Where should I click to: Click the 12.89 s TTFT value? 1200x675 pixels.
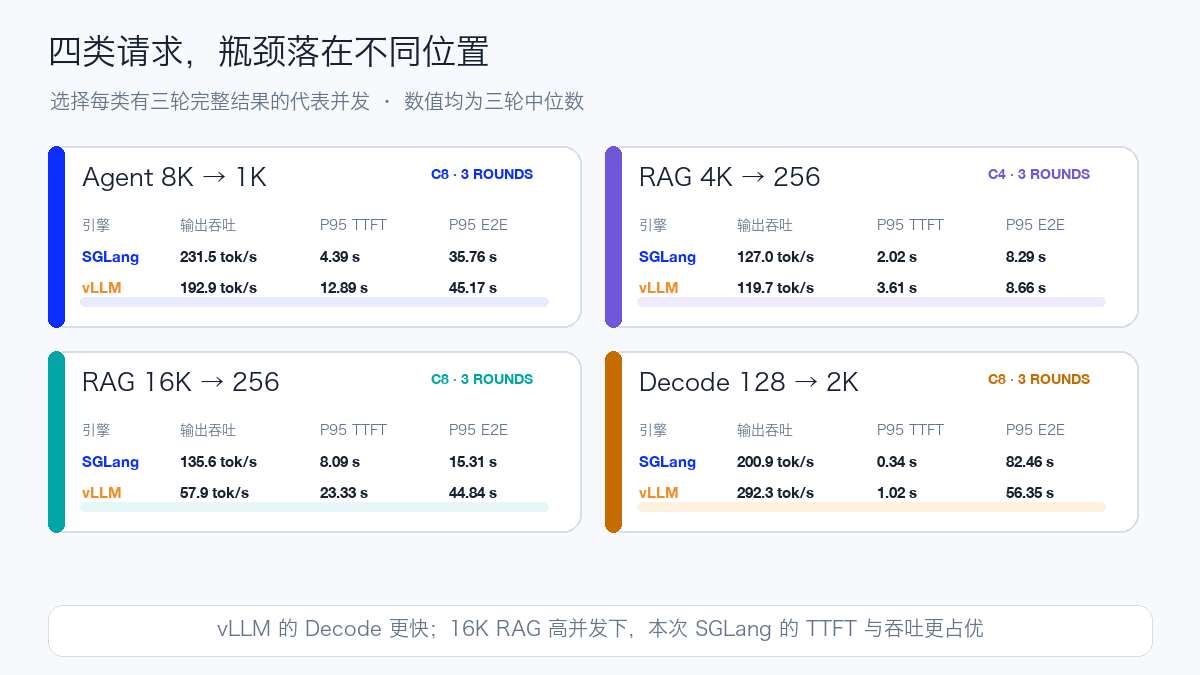pos(344,288)
